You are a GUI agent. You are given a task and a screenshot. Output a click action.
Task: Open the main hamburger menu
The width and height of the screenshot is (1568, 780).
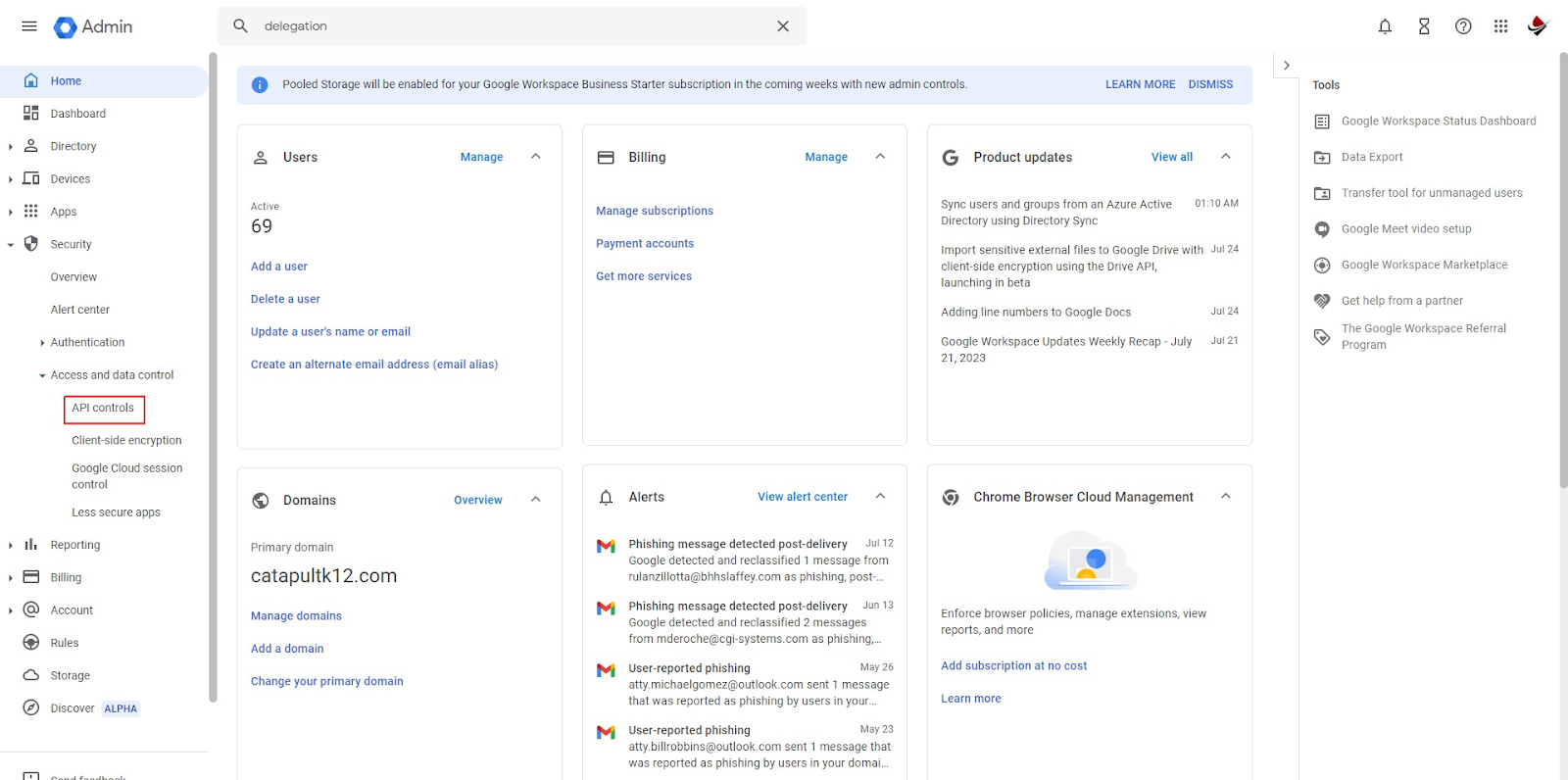tap(29, 26)
